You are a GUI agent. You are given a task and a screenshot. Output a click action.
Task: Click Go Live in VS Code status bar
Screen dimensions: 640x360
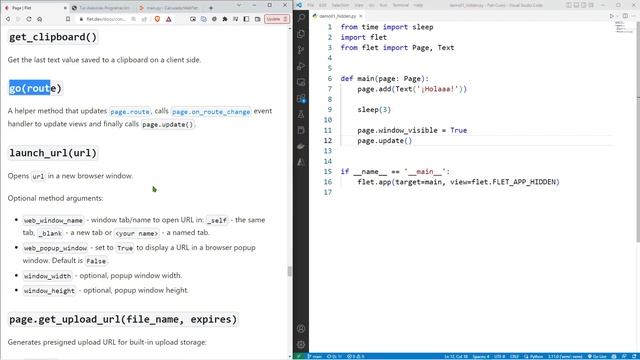[x=598, y=356]
